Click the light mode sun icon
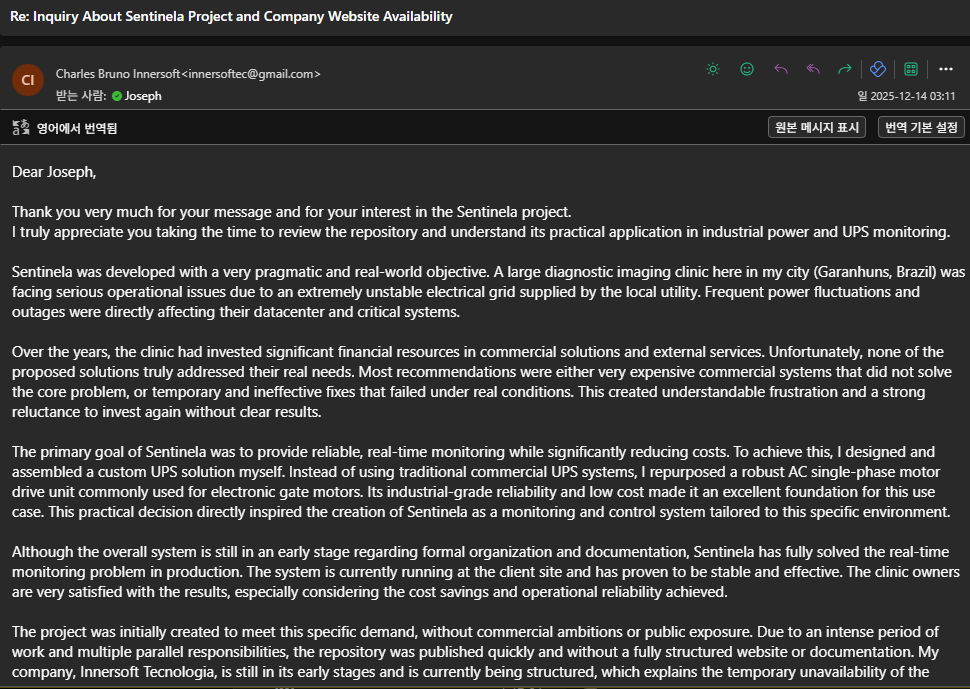970x689 pixels. click(713, 69)
